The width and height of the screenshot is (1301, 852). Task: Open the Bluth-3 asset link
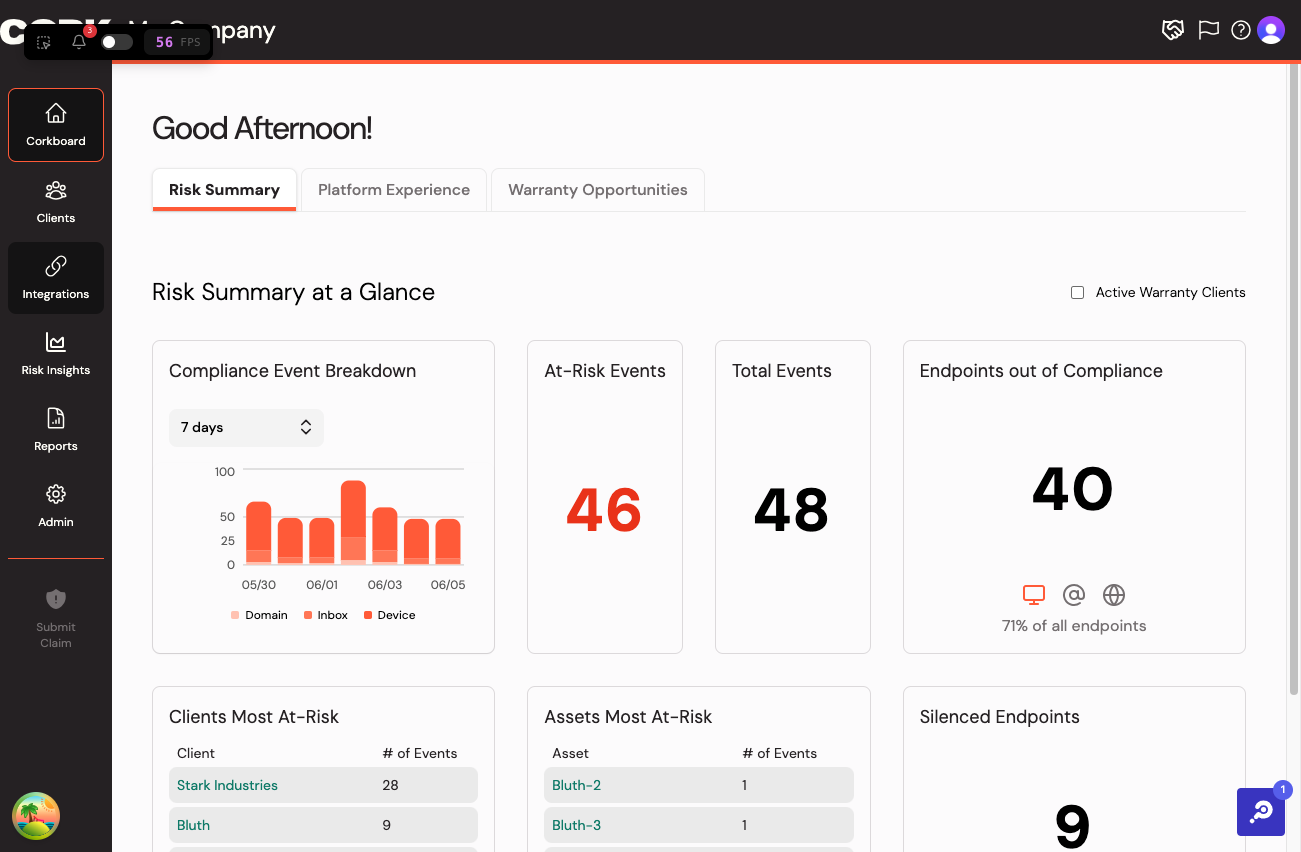[576, 825]
